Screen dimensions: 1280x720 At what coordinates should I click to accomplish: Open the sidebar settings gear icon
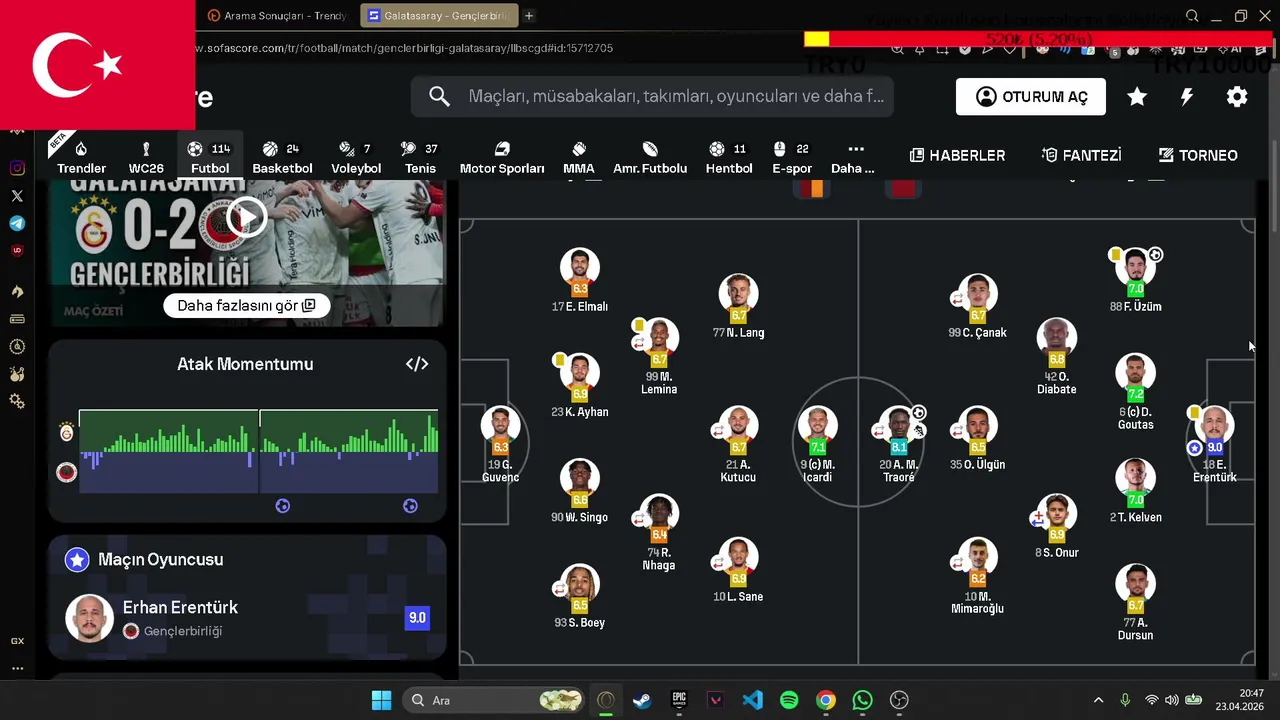(x=17, y=401)
